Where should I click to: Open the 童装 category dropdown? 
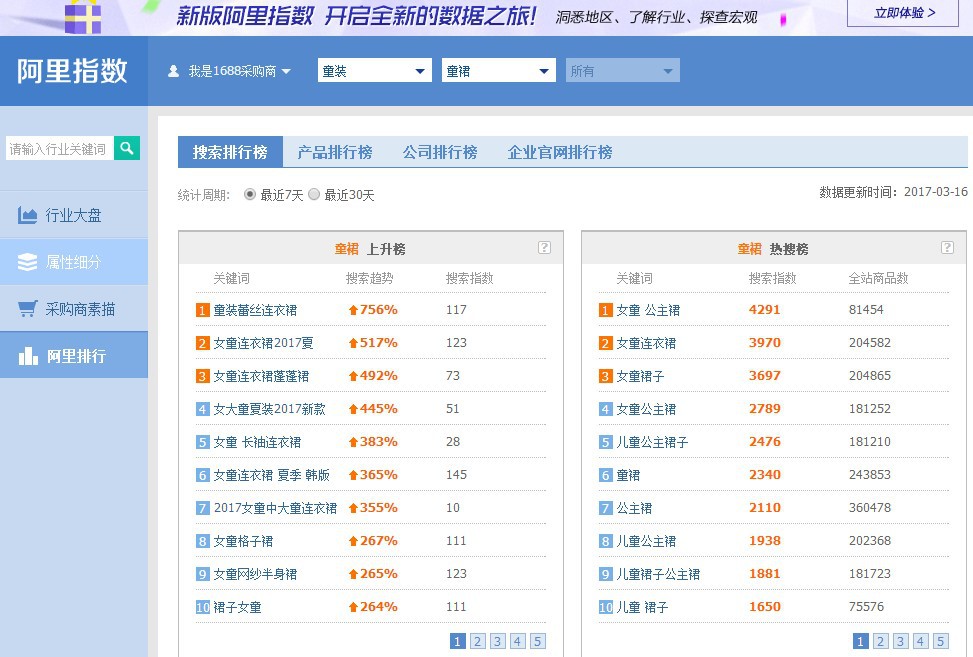[374, 71]
